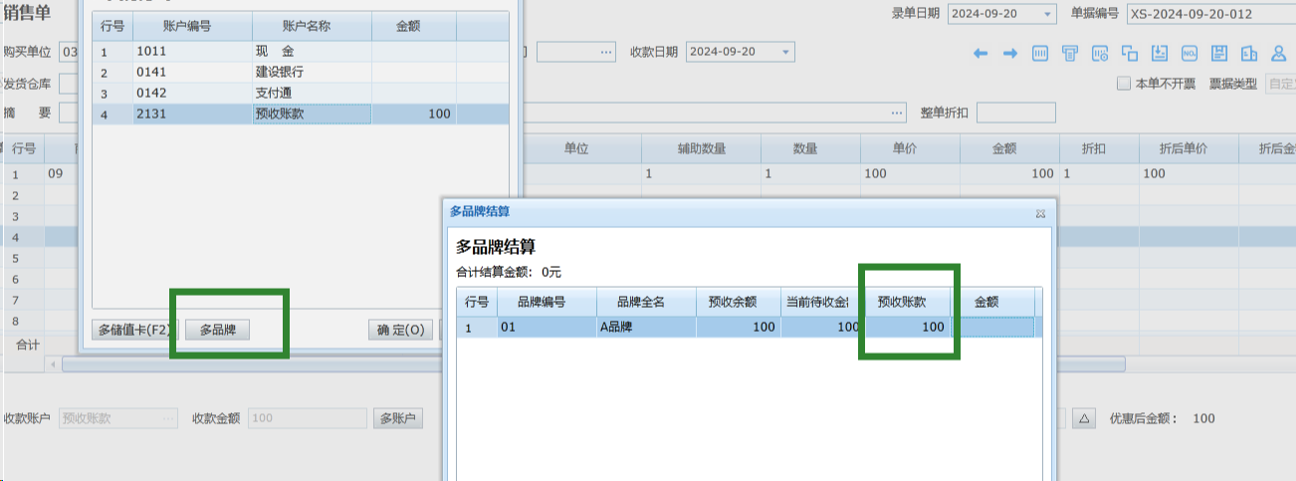Expand the triangle button beside 优惠后金额
This screenshot has width=1296, height=481.
click(1083, 418)
